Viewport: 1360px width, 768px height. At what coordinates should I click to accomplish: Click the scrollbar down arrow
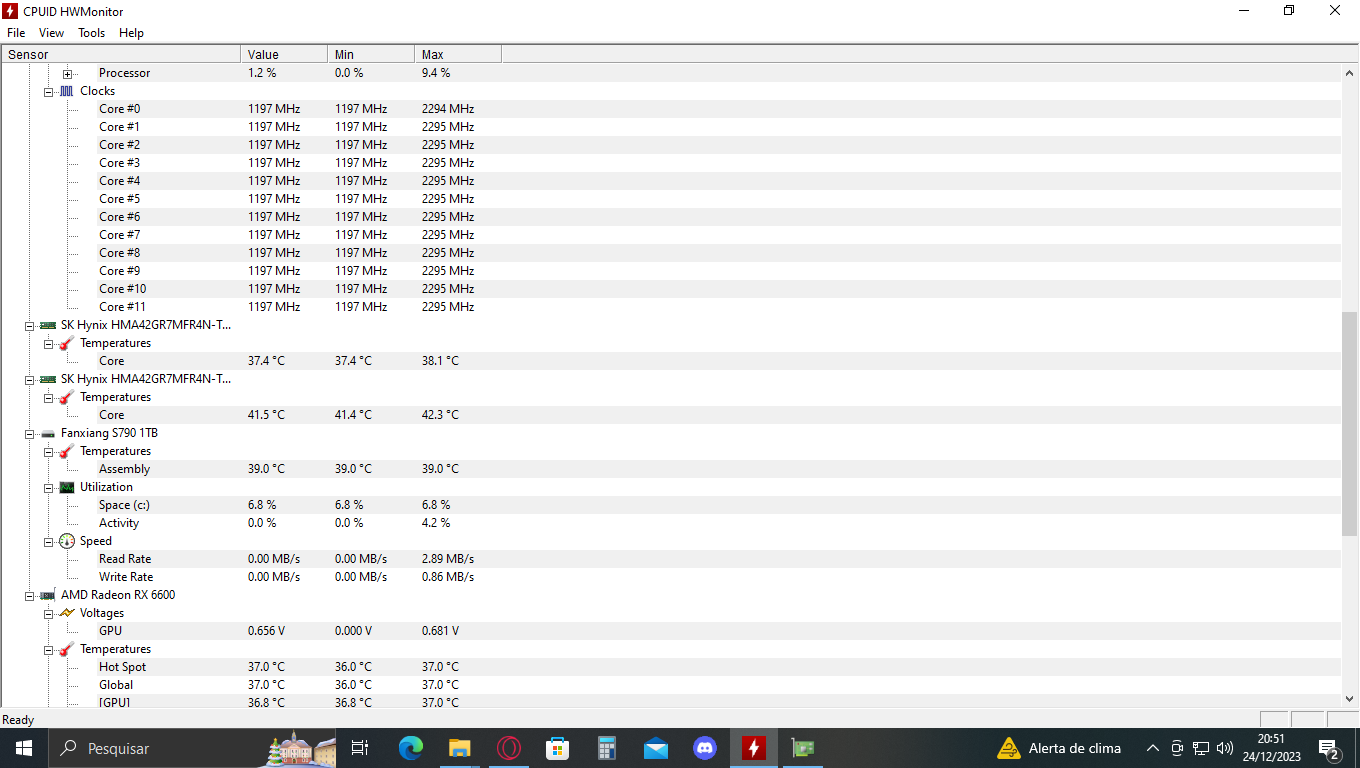tap(1350, 699)
